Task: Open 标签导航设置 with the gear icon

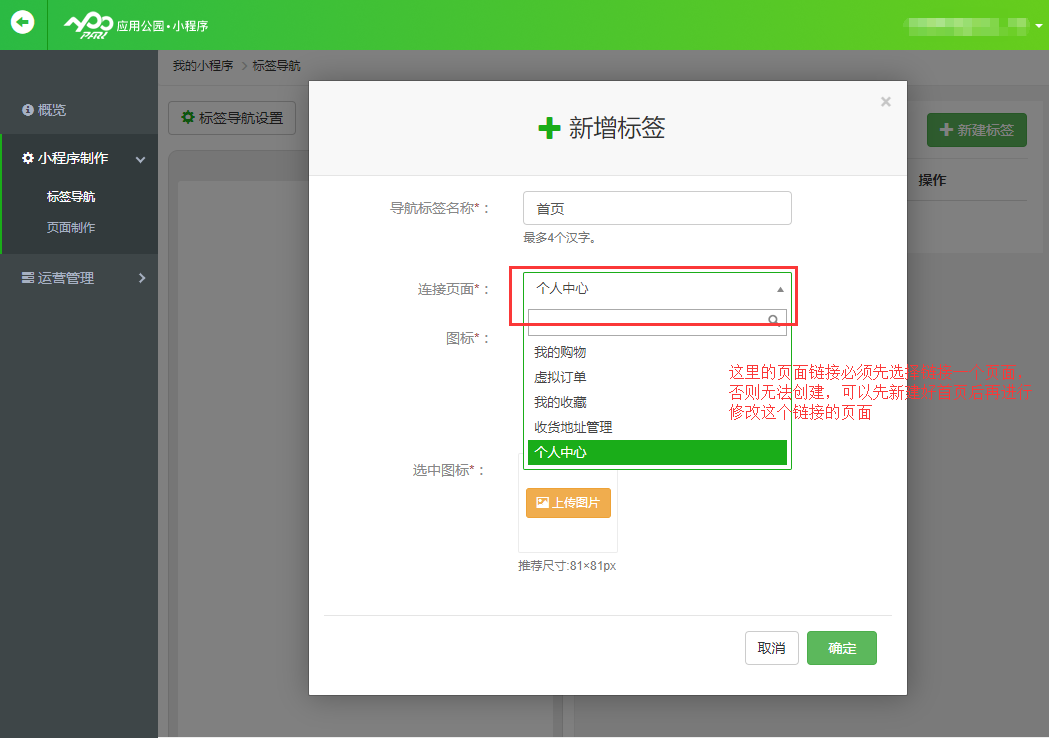Action: (232, 118)
